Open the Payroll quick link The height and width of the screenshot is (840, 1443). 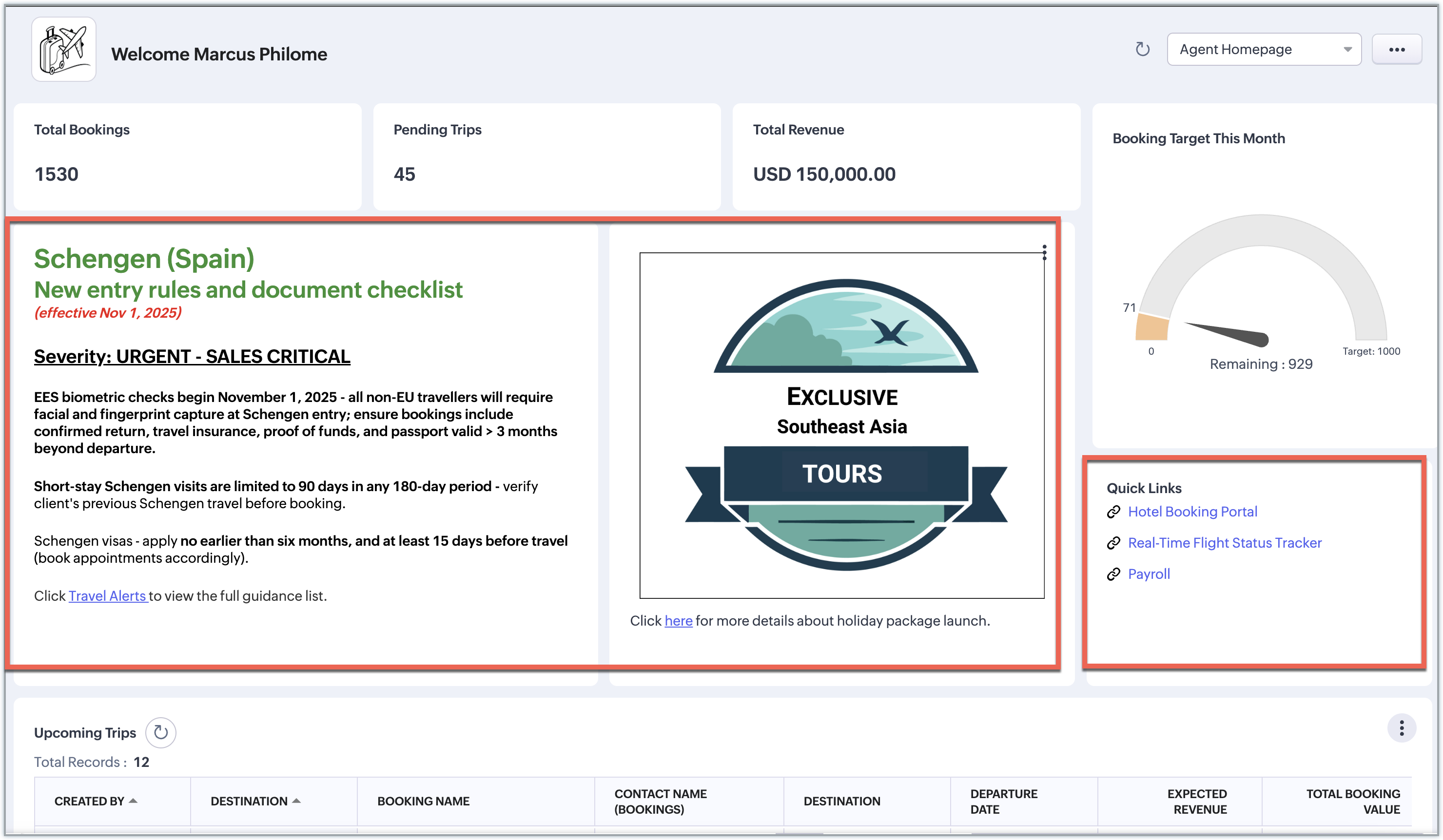1149,574
